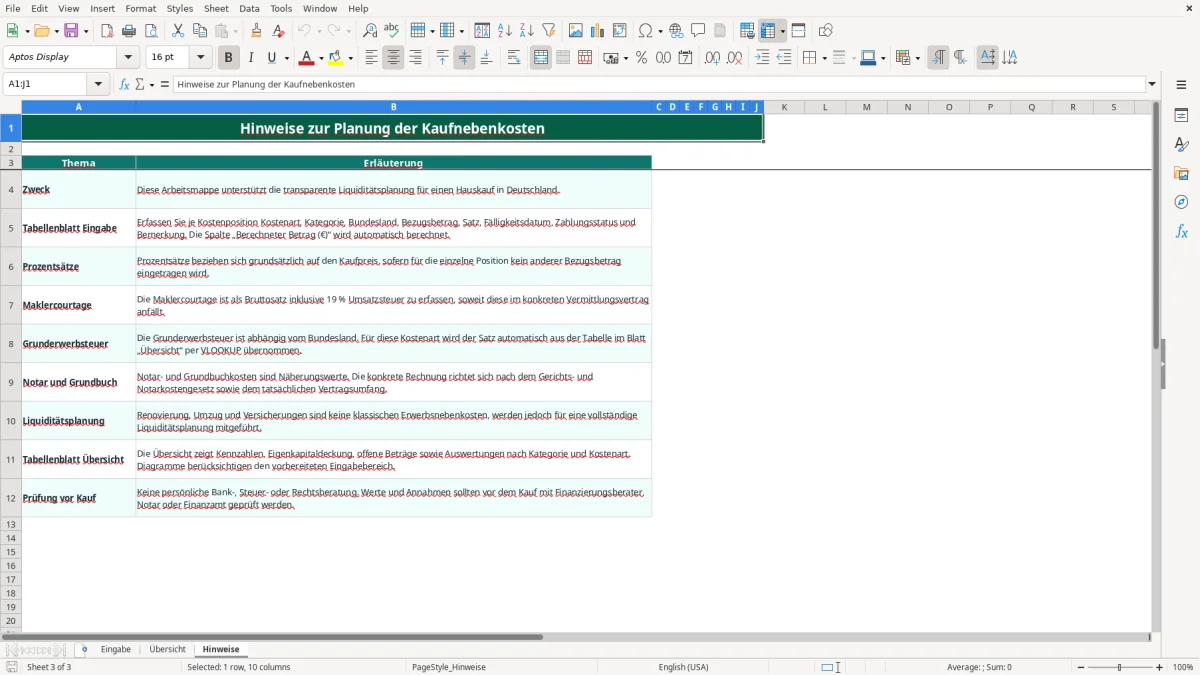Insert a hyperlink

676,31
